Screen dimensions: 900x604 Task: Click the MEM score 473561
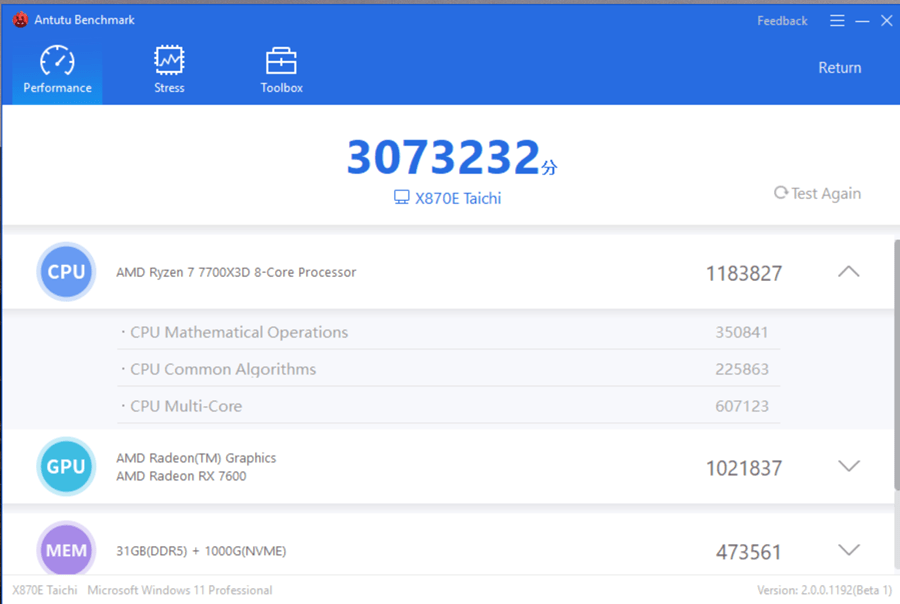(x=748, y=552)
